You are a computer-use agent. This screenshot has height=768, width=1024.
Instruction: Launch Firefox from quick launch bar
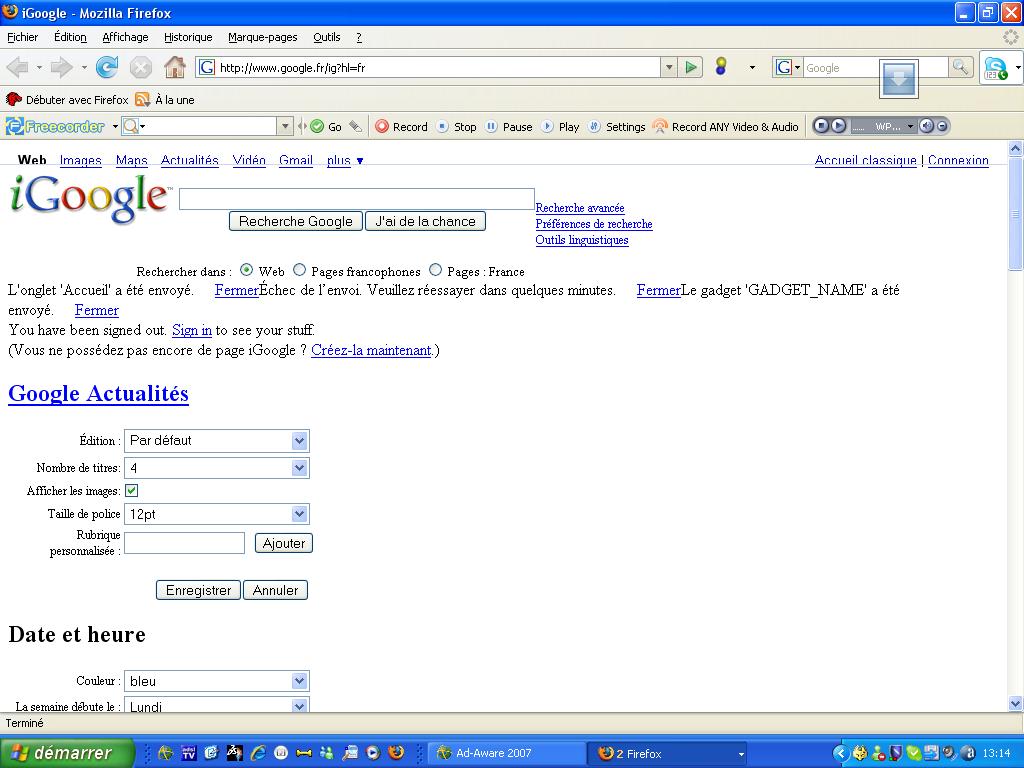[396, 753]
